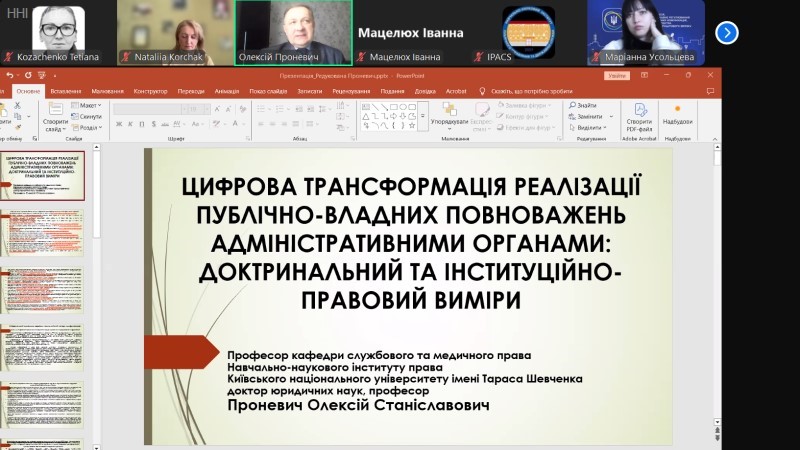Toggle Underline (П) formatting
The width and height of the screenshot is (800, 450).
(x=142, y=124)
